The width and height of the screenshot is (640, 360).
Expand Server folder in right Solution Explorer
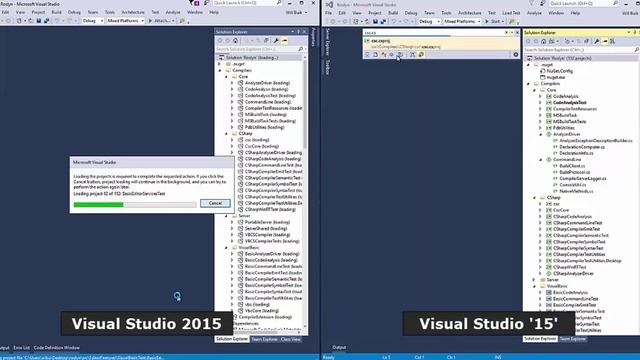(534, 280)
